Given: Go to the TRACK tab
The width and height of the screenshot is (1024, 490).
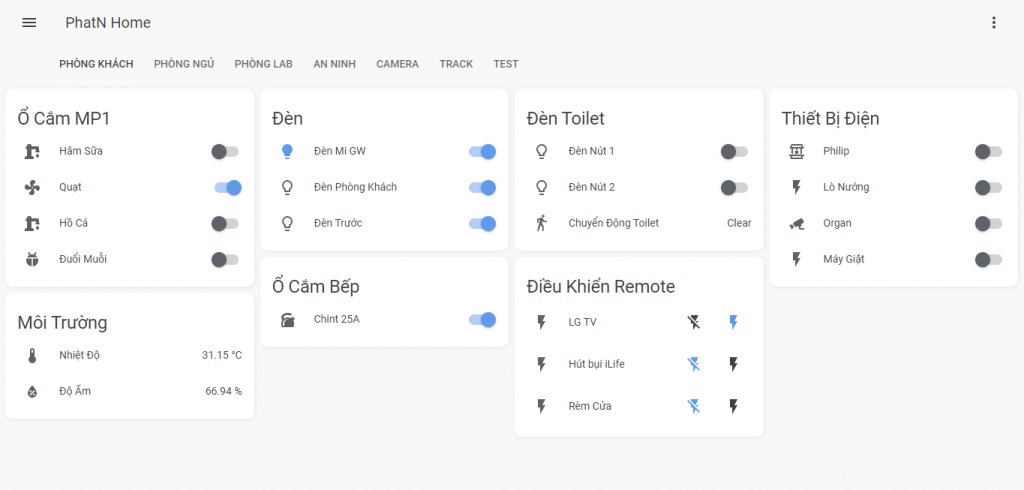Looking at the screenshot, I should (x=456, y=64).
